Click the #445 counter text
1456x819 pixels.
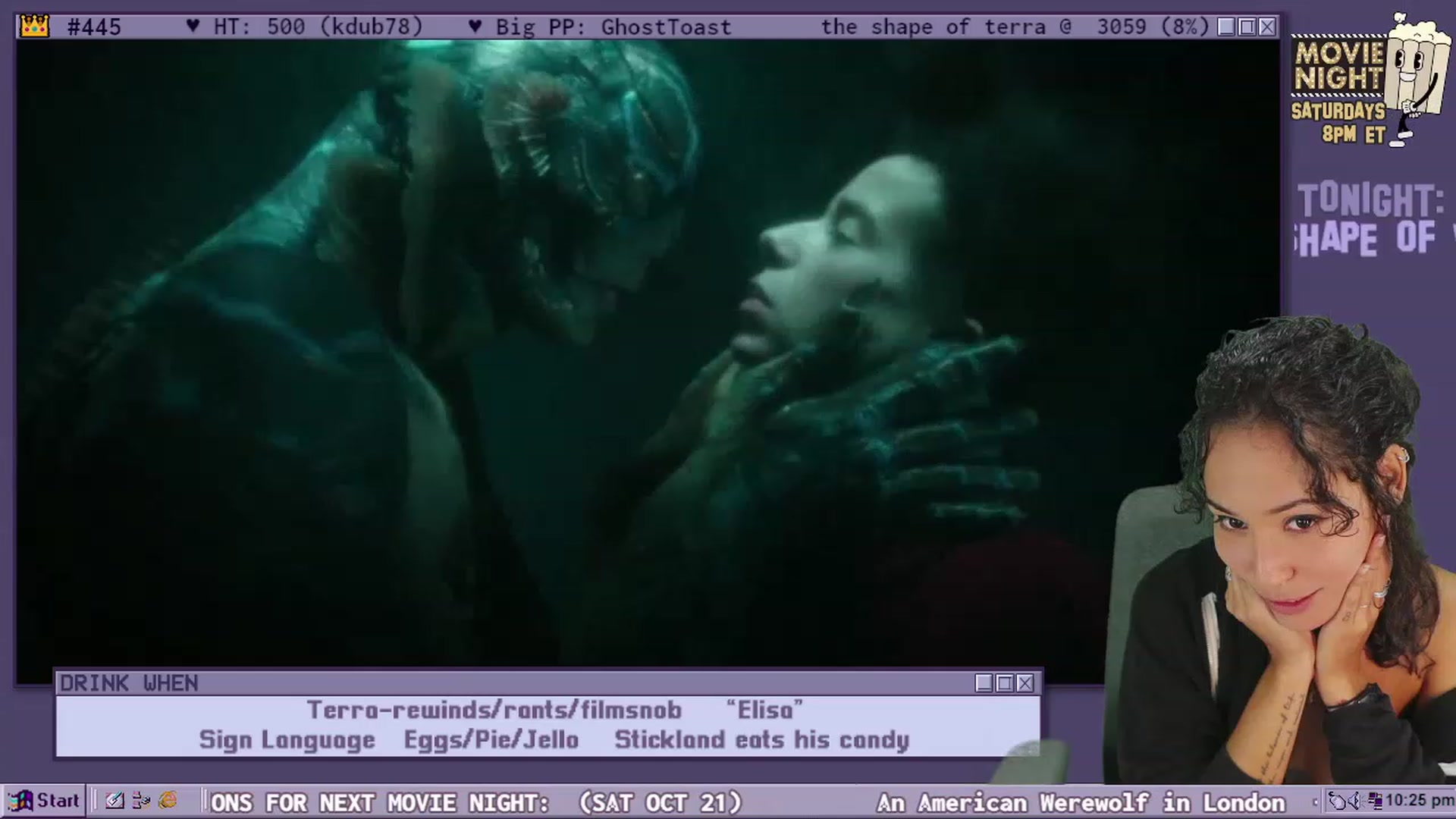[x=94, y=27]
